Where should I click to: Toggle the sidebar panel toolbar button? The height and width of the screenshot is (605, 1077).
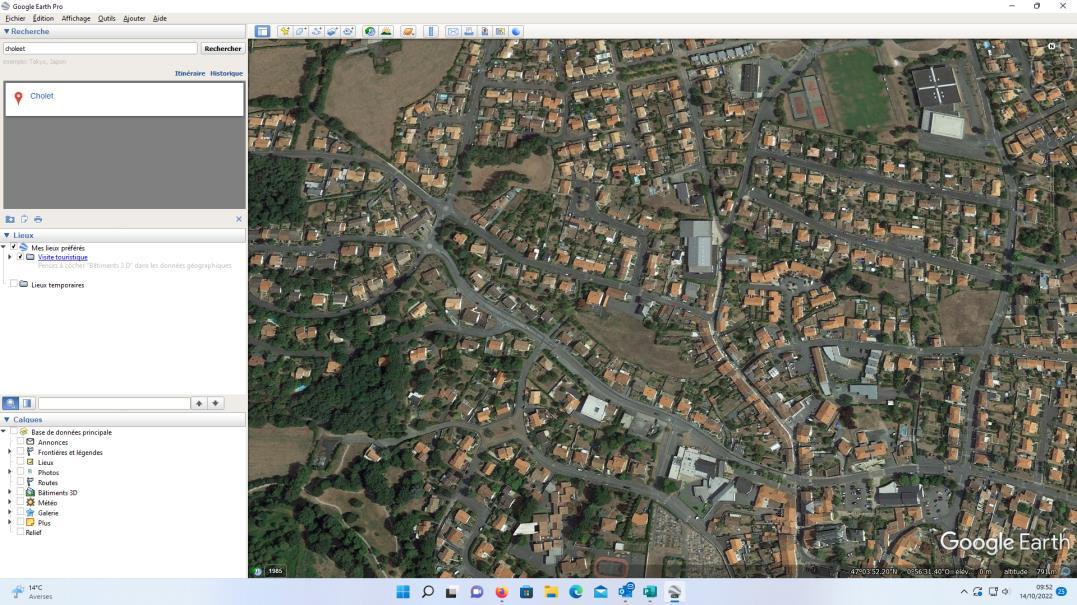[x=262, y=32]
